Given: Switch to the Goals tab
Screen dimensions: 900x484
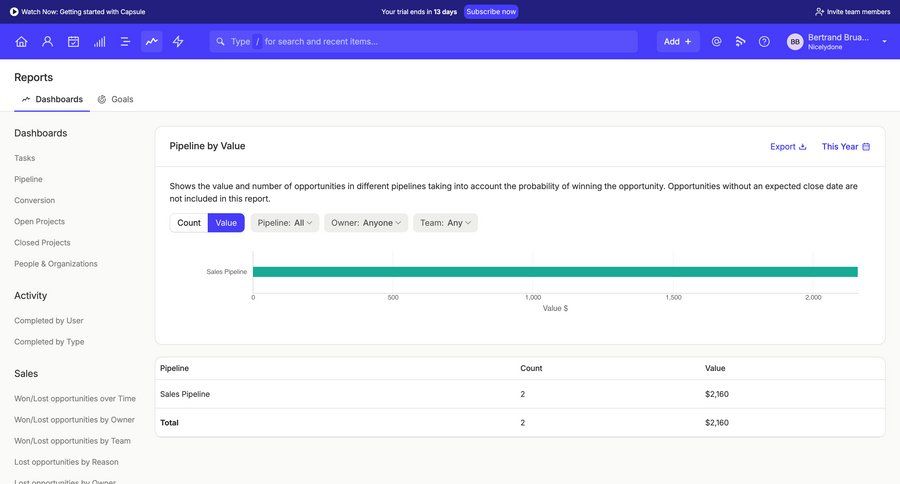Looking at the screenshot, I should coord(116,99).
